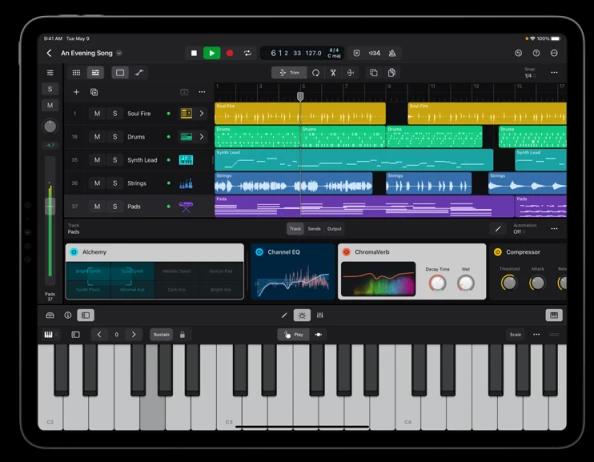Mute the Synth Lead track
Viewport: 594px width, 462px height.
point(97,160)
